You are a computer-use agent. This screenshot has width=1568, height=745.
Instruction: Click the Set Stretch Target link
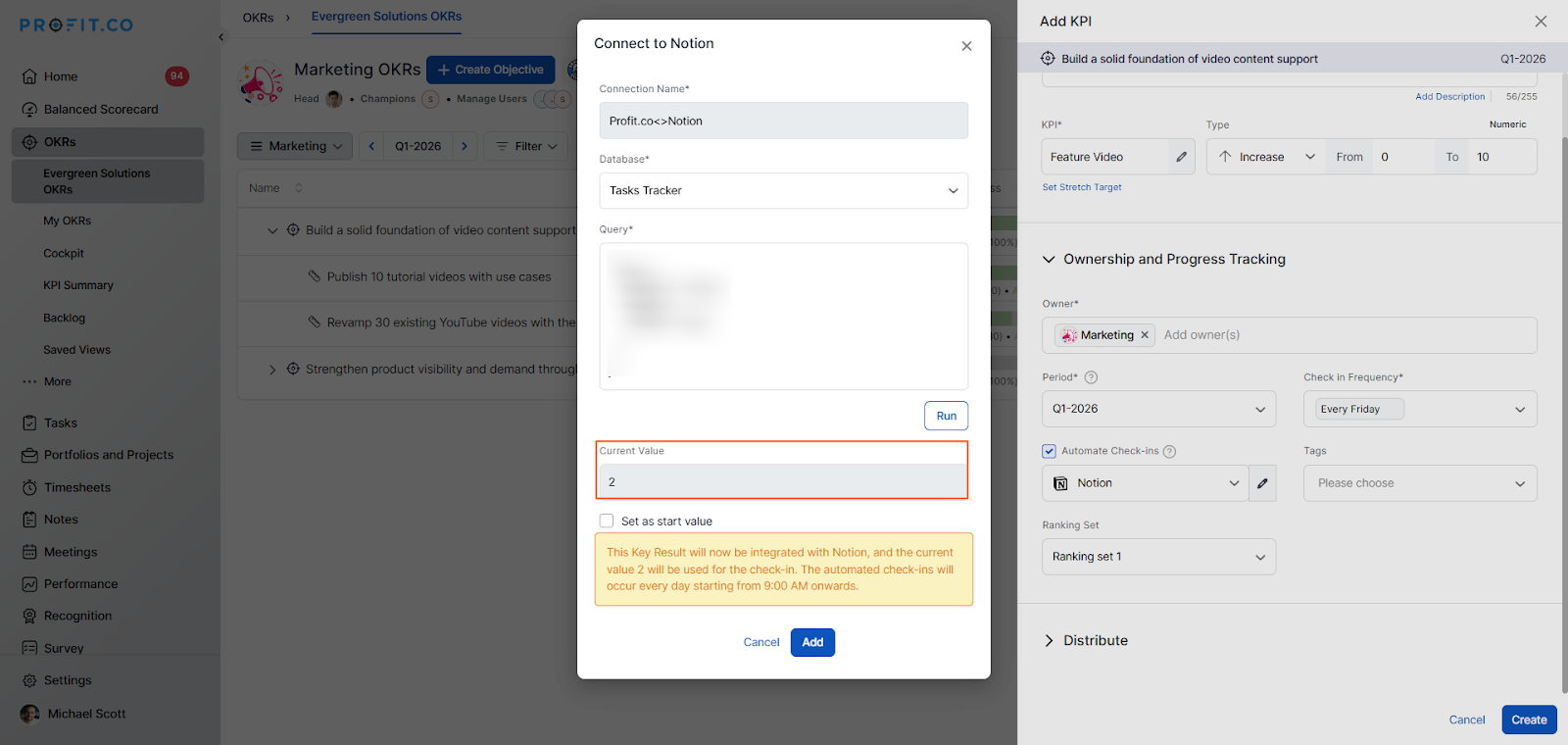[x=1082, y=187]
